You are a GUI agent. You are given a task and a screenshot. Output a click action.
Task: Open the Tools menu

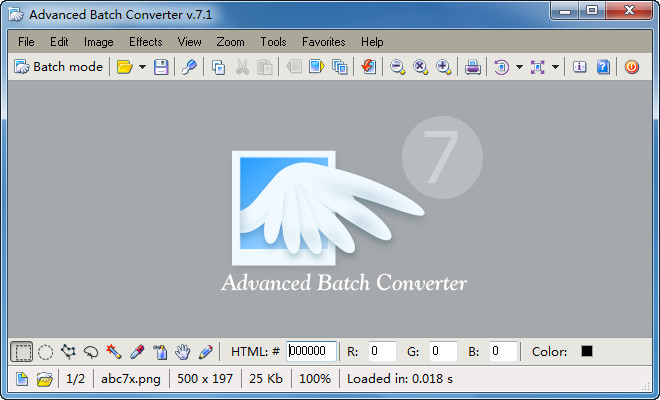click(x=273, y=42)
